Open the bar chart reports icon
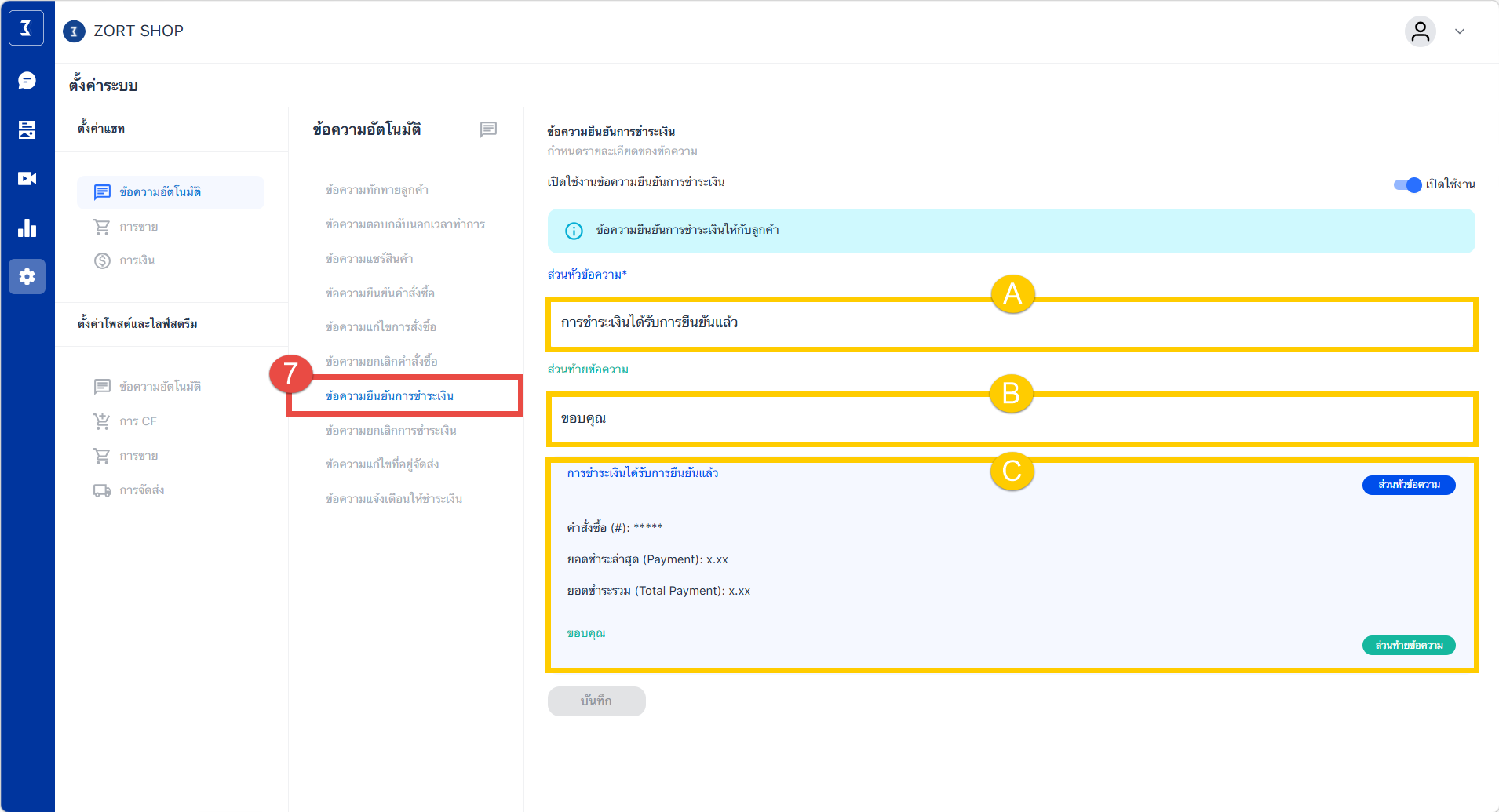The image size is (1499, 812). (27, 228)
